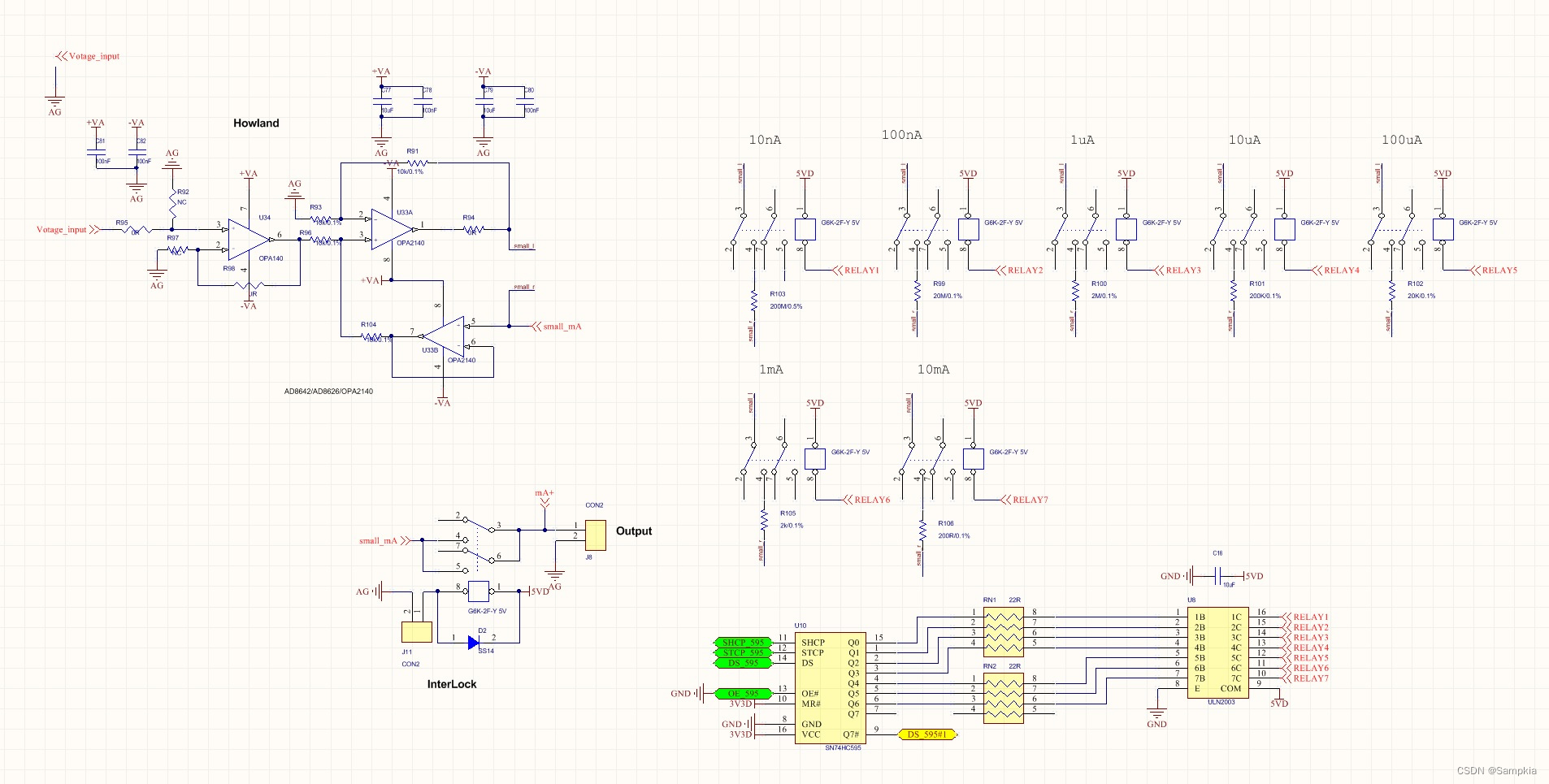Viewport: 1549px width, 784px height.
Task: Click the 1mA range heading
Action: point(771,370)
